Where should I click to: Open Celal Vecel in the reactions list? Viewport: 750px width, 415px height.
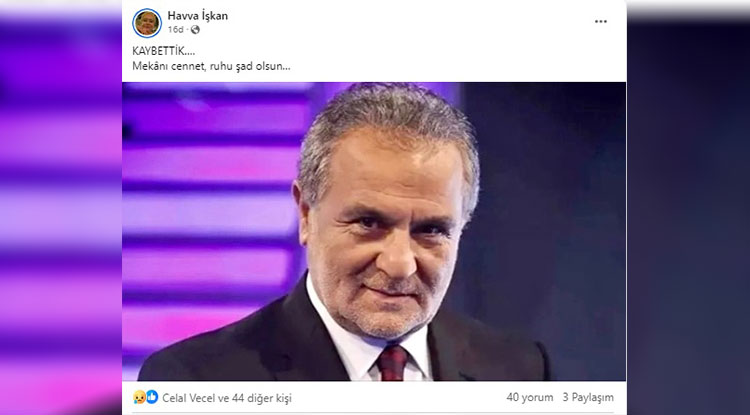pos(189,398)
